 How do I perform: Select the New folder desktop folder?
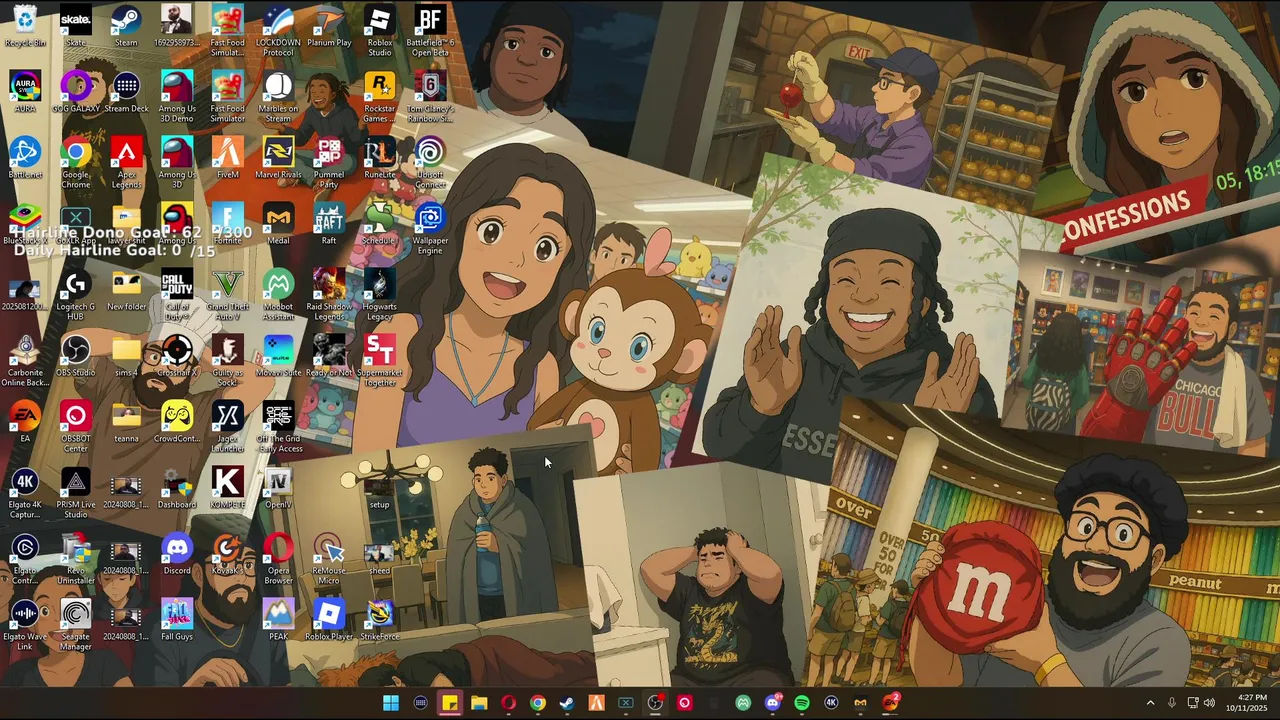coord(126,290)
